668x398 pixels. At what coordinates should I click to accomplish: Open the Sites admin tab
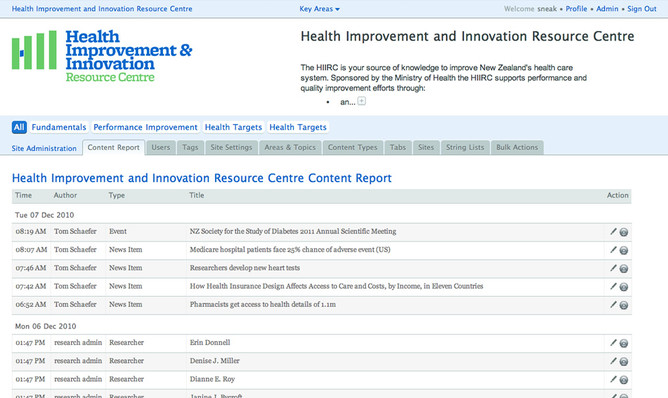pyautogui.click(x=426, y=147)
